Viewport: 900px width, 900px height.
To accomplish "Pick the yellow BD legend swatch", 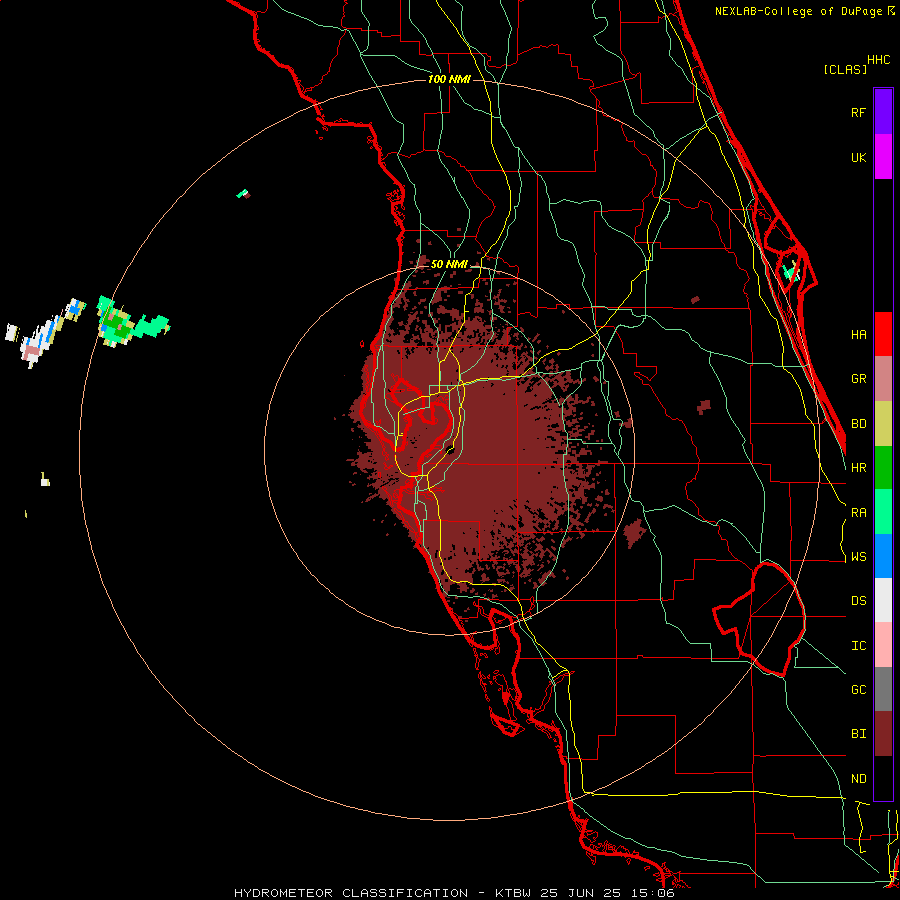I will (883, 424).
